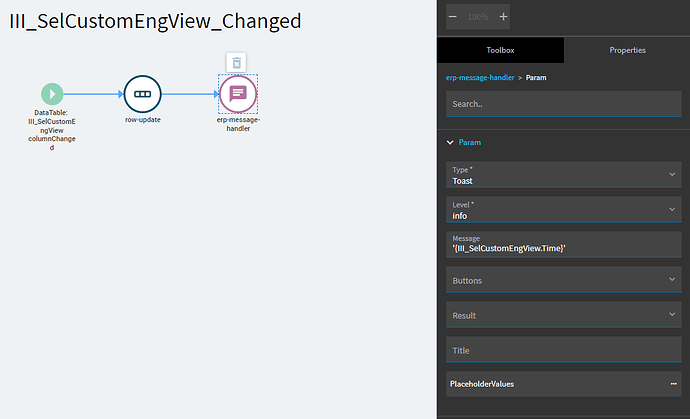
Task: Open the Level dropdown showing info
Action: pyautogui.click(x=564, y=210)
